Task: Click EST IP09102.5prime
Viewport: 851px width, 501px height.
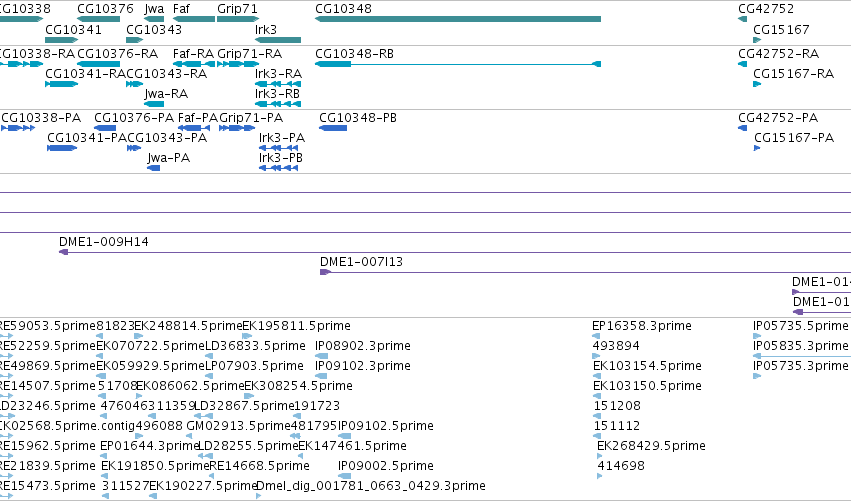Action: pos(386,426)
